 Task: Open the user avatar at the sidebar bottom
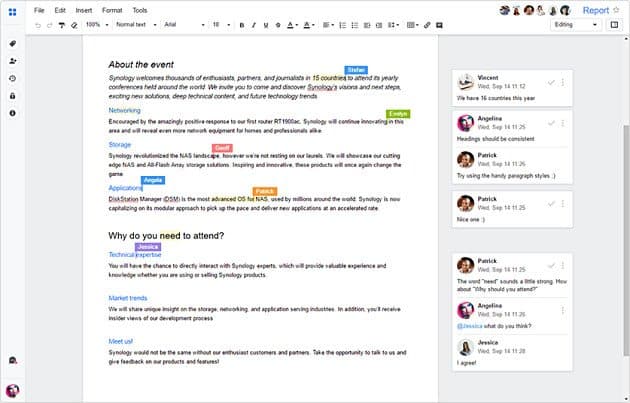tap(12, 390)
